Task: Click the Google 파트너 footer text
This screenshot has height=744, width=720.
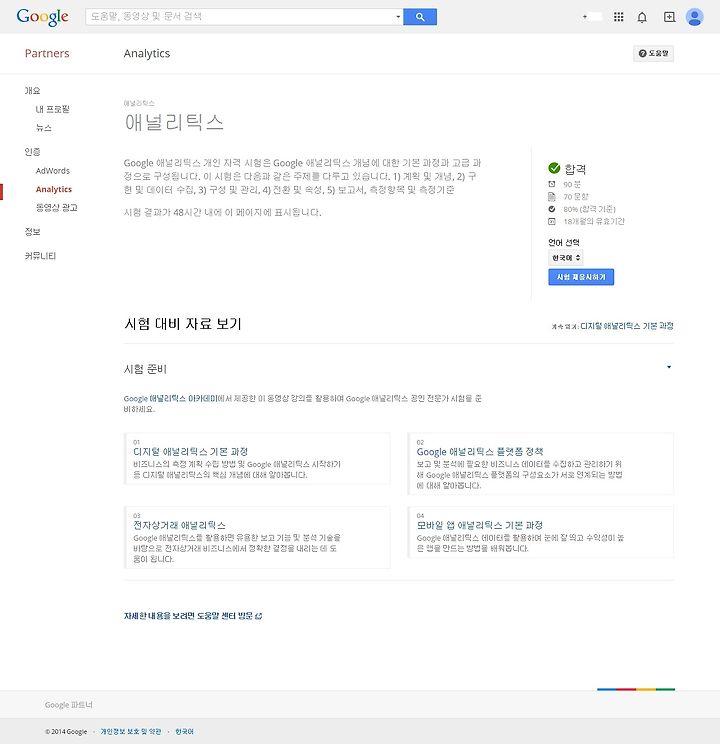Action: coord(69,705)
